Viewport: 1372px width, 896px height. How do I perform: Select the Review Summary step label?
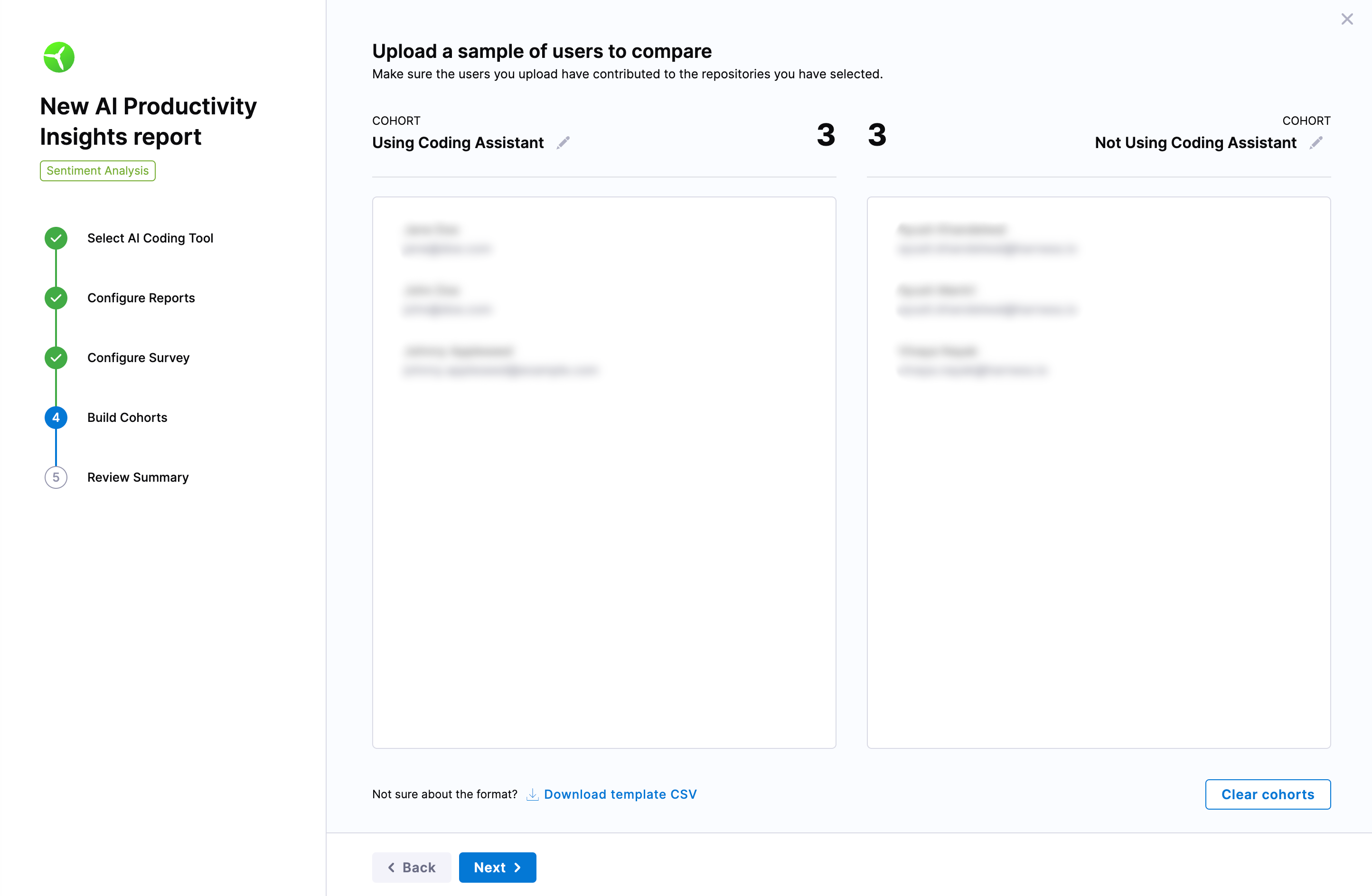click(138, 477)
